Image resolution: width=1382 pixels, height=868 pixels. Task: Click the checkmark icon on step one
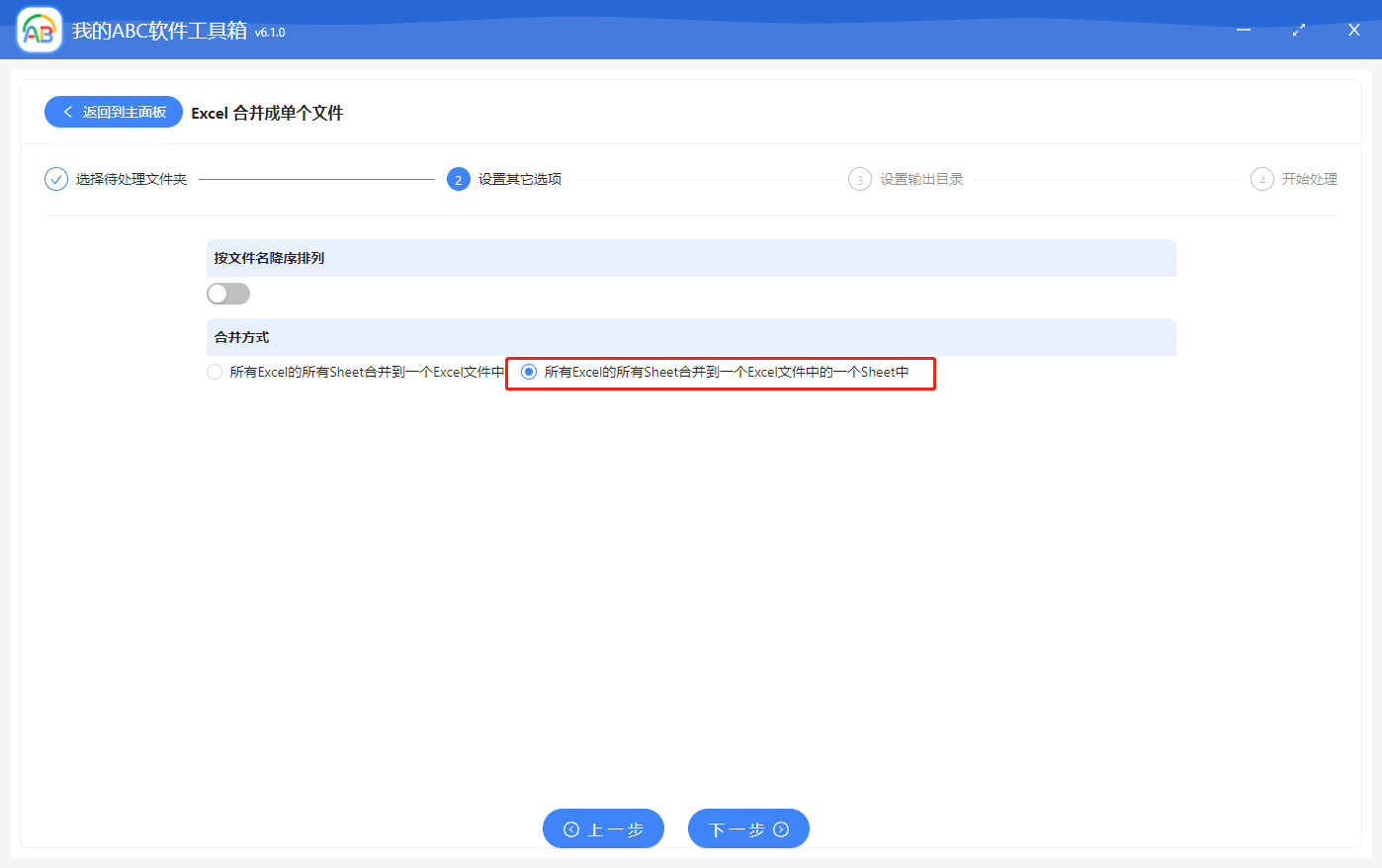point(55,179)
